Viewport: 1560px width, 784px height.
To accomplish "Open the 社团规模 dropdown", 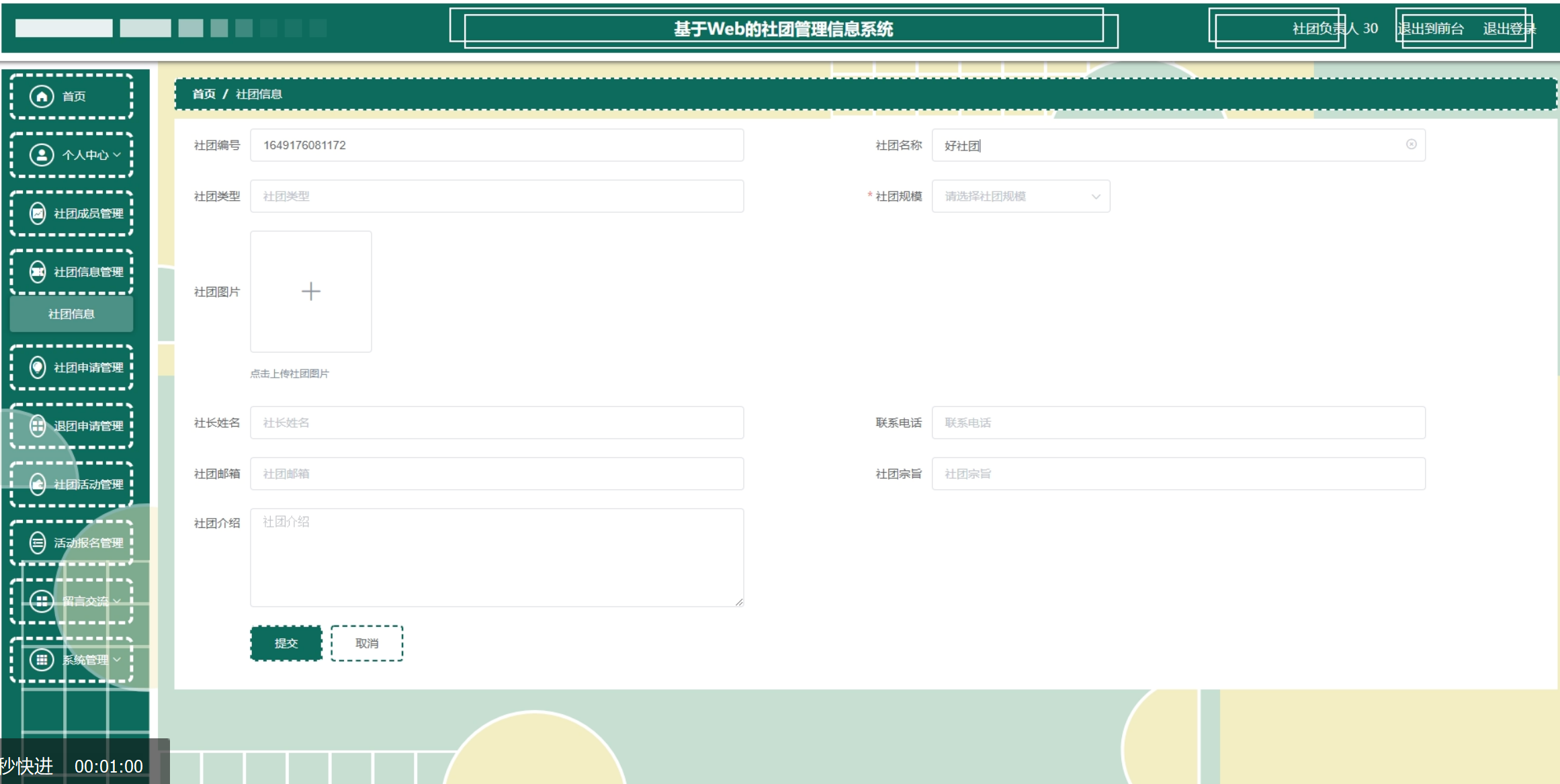I will tap(1020, 196).
